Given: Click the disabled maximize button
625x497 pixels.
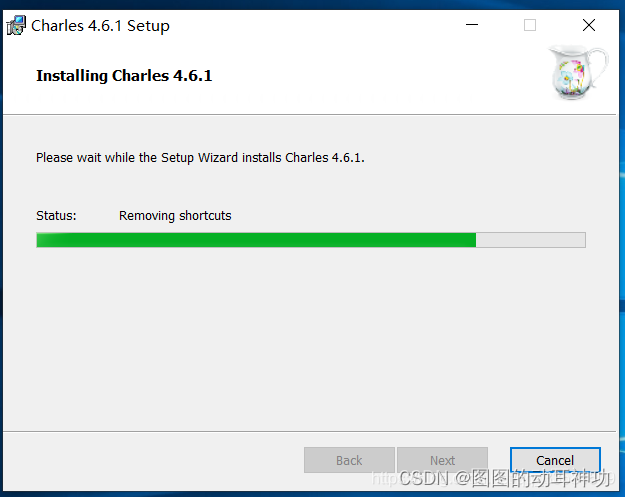Looking at the screenshot, I should point(530,25).
